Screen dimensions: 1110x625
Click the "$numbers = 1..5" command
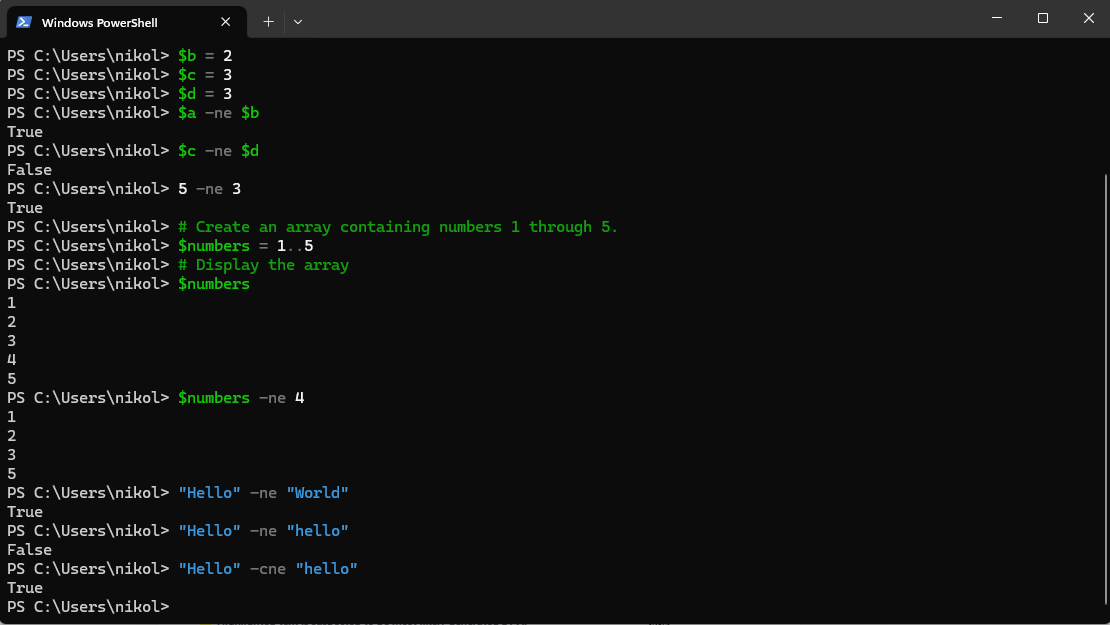click(246, 246)
